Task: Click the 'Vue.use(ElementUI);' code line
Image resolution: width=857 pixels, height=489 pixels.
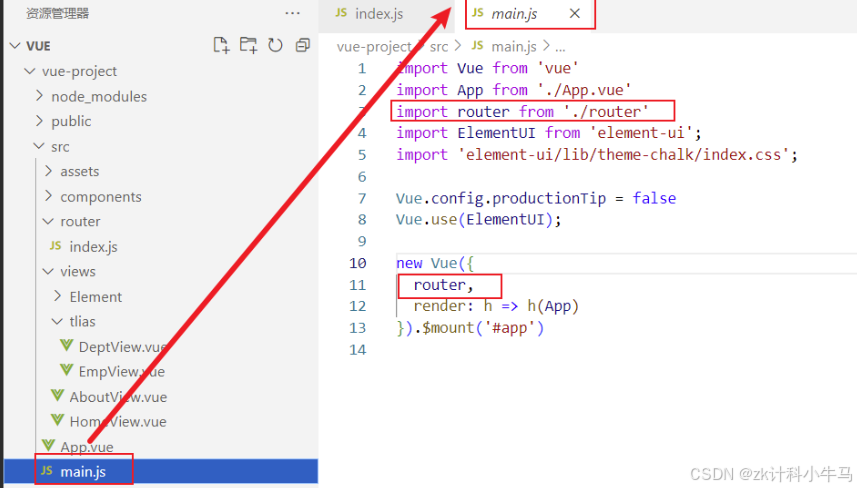Action: (479, 220)
